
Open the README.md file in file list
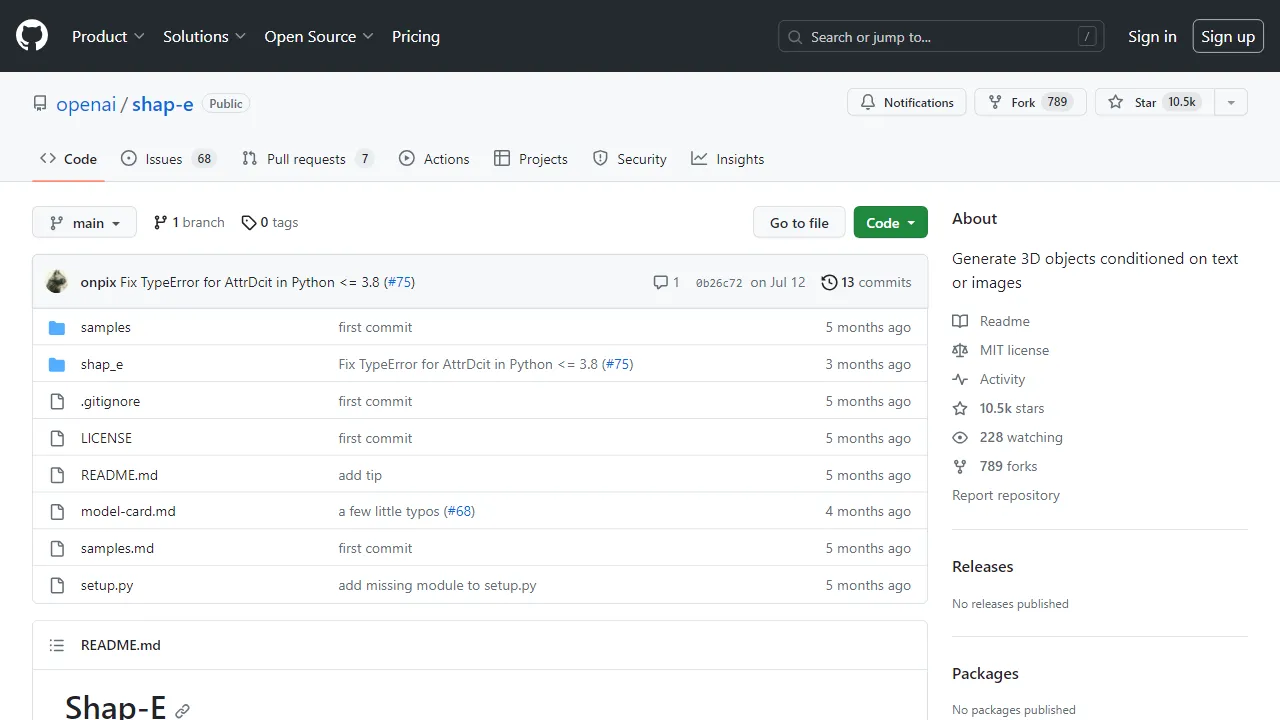point(119,475)
